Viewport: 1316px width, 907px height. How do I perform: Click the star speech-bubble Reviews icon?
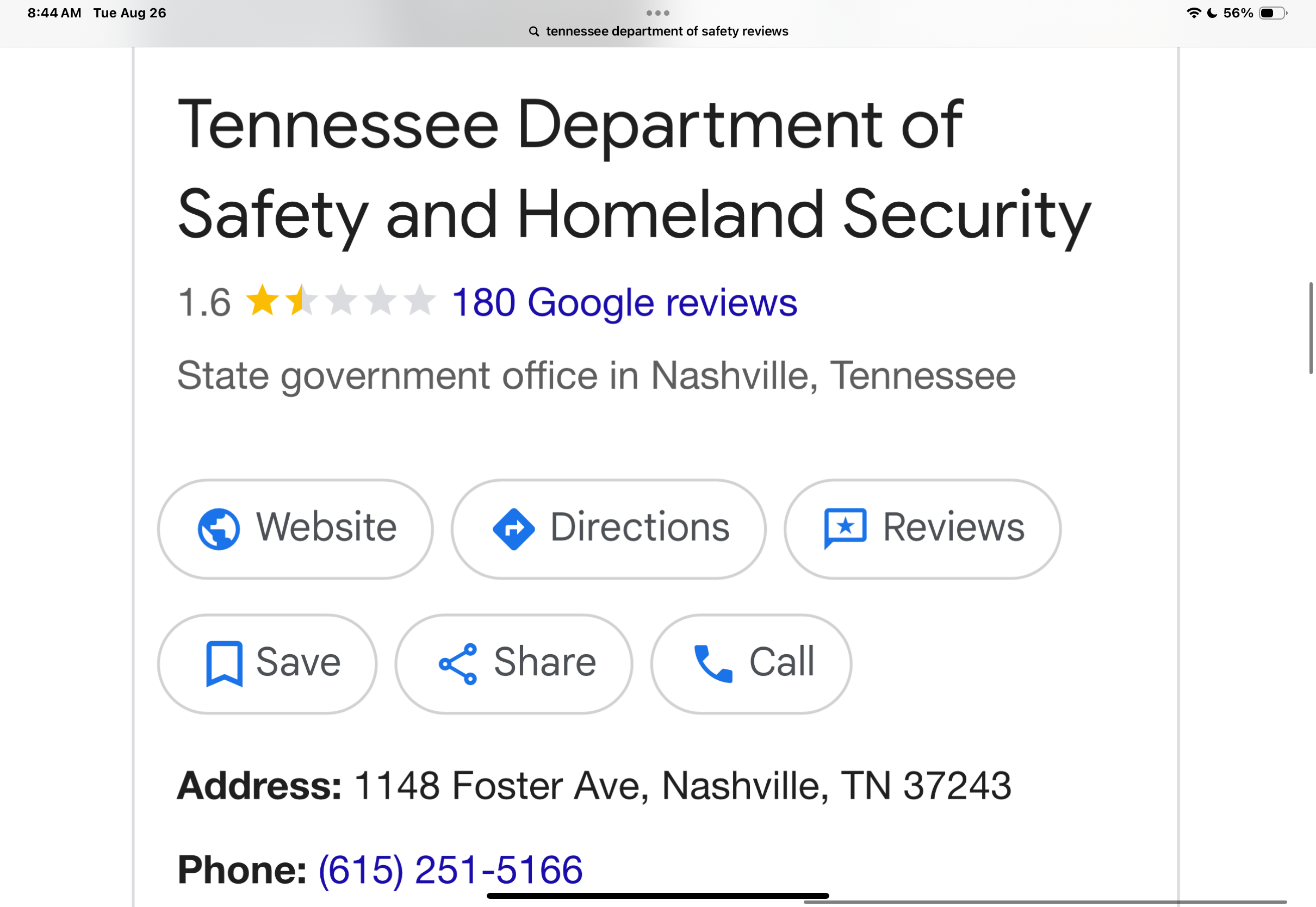pyautogui.click(x=845, y=529)
